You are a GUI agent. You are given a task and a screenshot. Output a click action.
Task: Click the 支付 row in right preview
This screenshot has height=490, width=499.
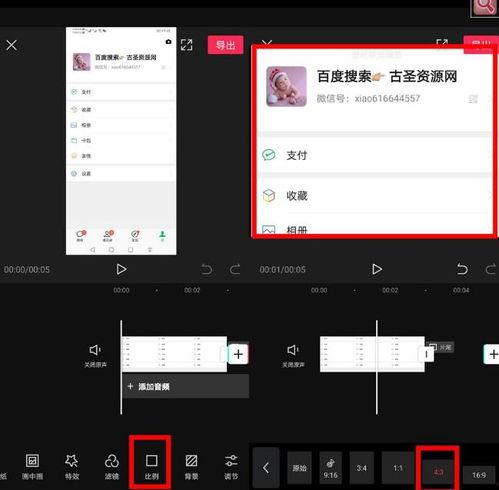tap(375, 155)
